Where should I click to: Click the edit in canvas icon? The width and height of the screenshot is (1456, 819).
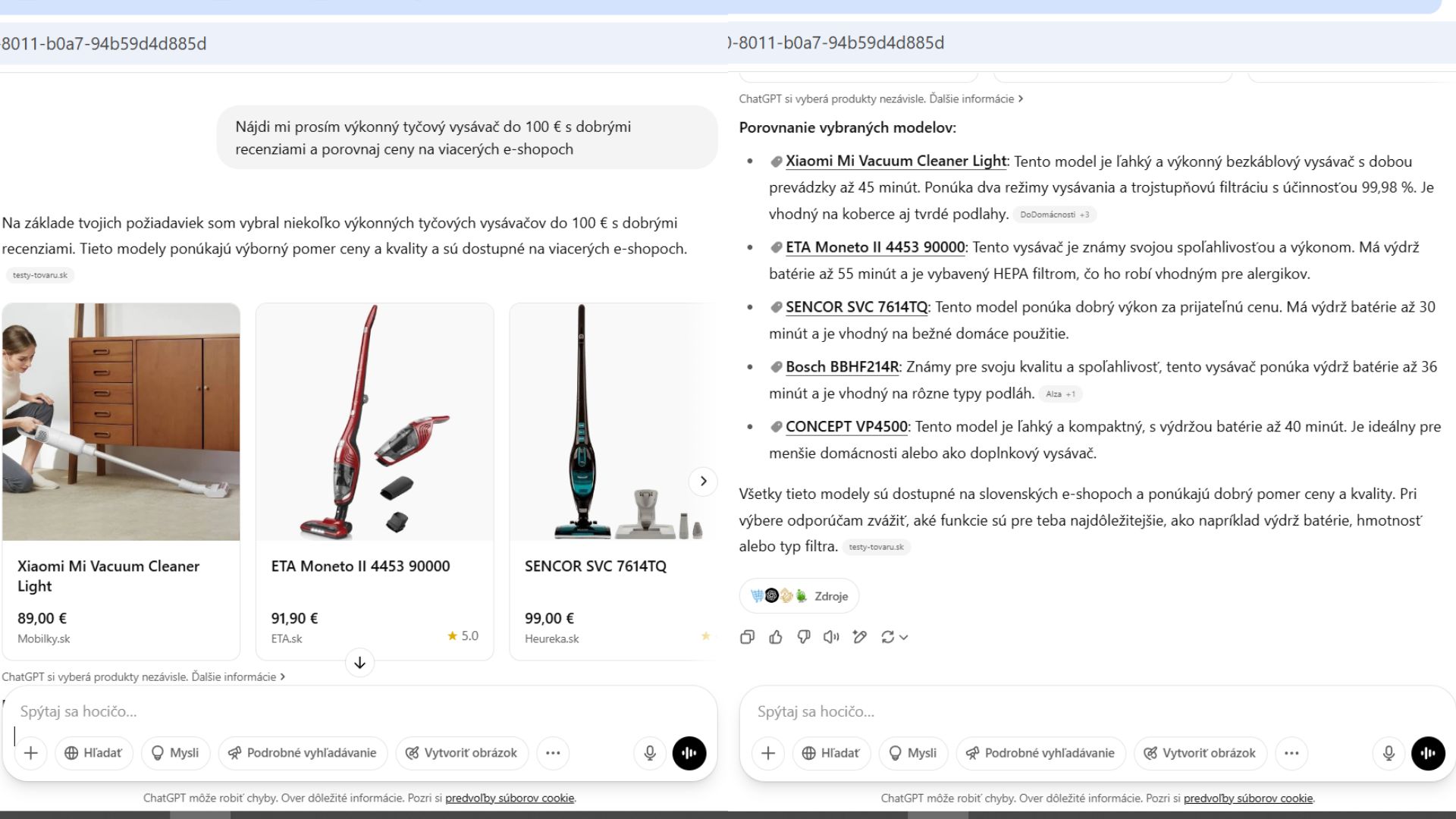tap(859, 637)
